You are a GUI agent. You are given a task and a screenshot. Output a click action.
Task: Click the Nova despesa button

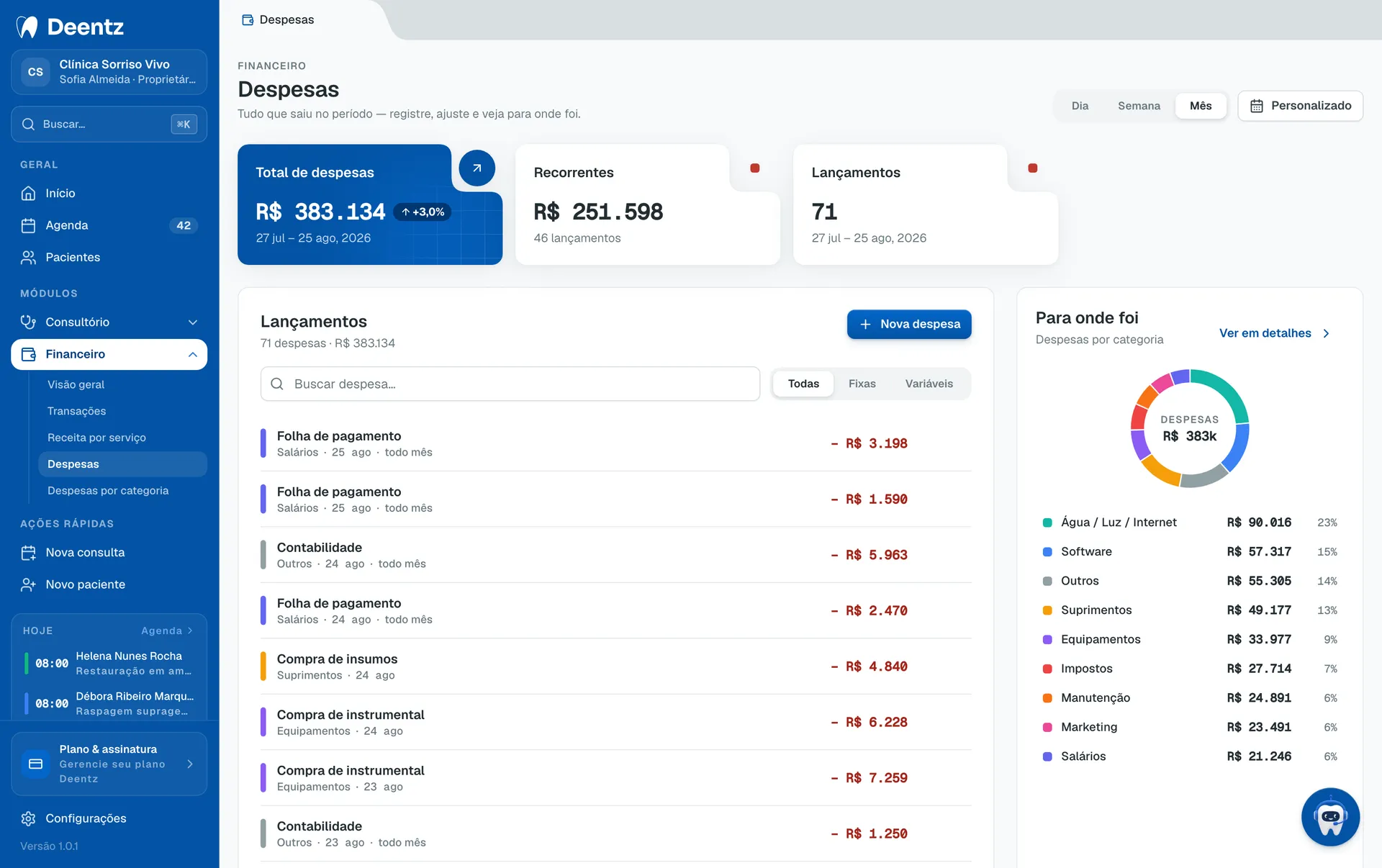point(909,324)
